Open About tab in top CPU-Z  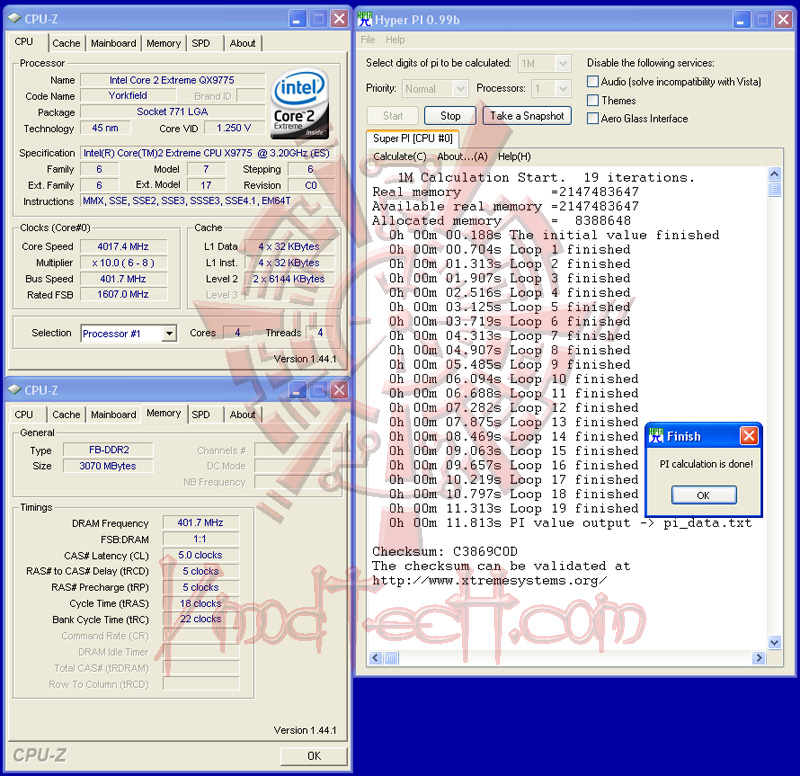pos(242,43)
